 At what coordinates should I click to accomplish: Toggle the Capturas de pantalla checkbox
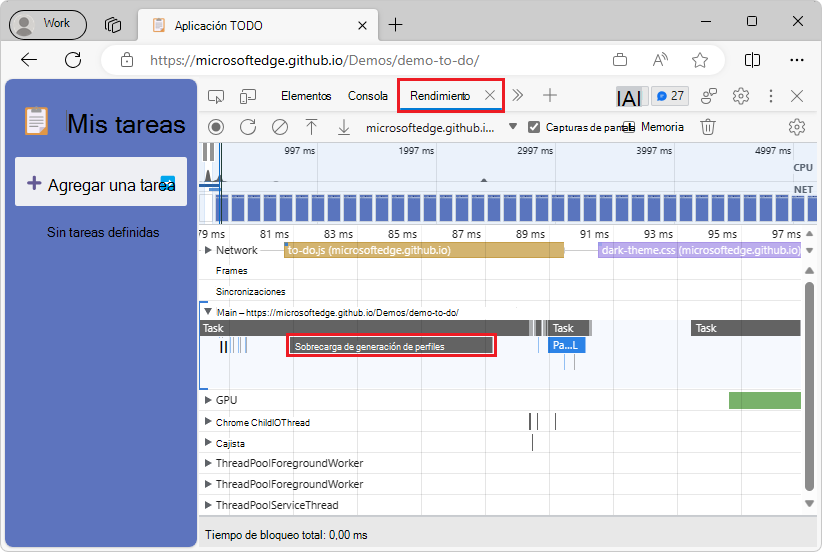point(534,127)
